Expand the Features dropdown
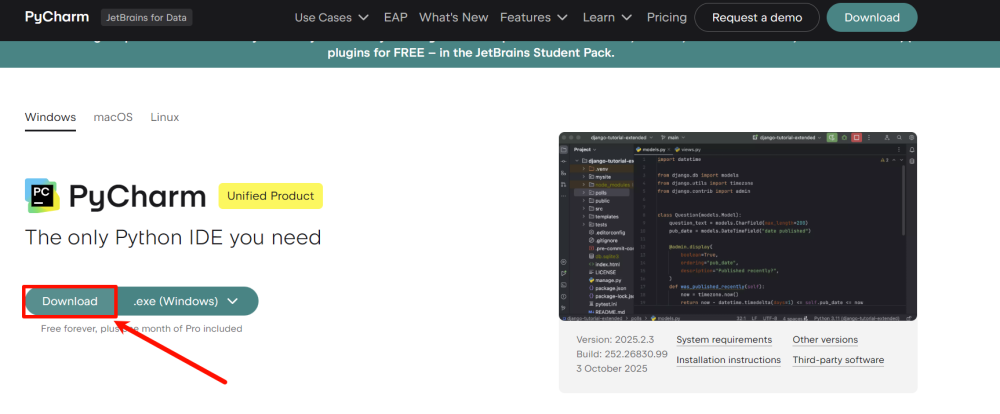The image size is (1000, 414). [x=534, y=17]
